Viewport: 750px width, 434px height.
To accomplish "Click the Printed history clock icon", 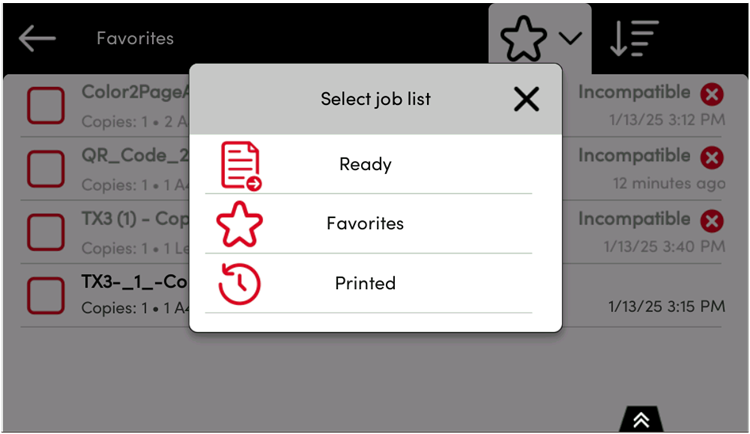I will [240, 283].
